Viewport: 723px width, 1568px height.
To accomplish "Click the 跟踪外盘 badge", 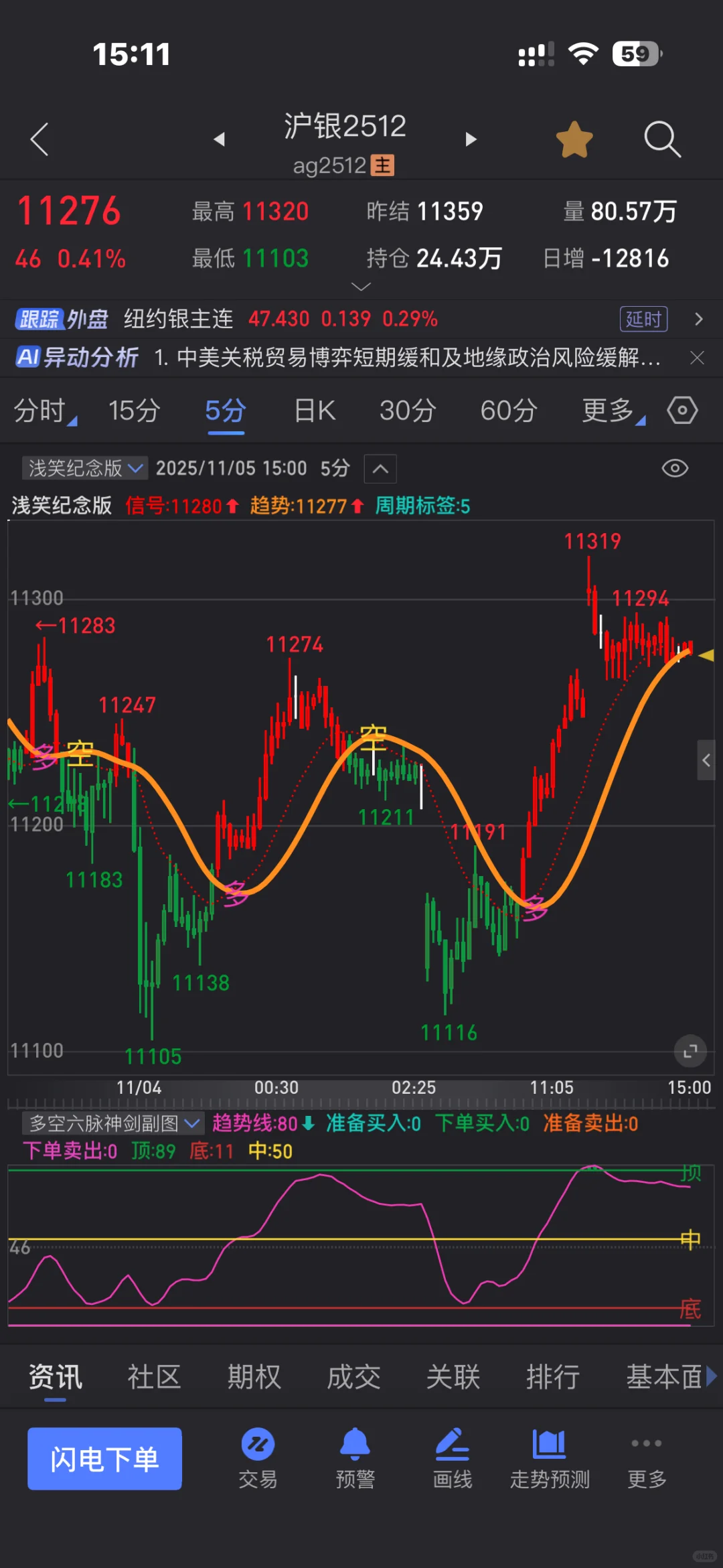I will [x=62, y=319].
